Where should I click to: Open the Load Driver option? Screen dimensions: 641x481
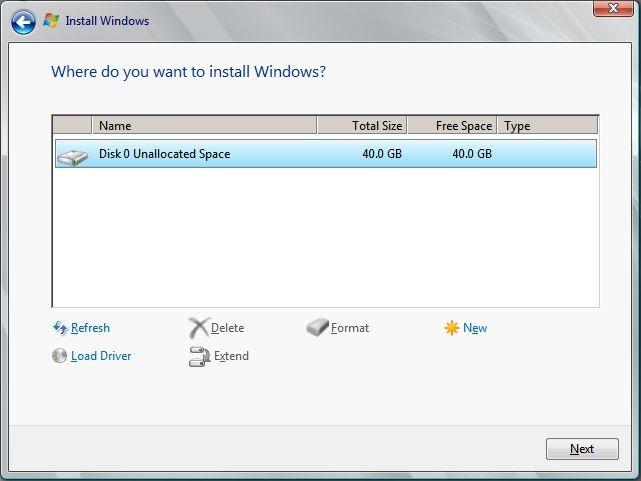click(101, 356)
